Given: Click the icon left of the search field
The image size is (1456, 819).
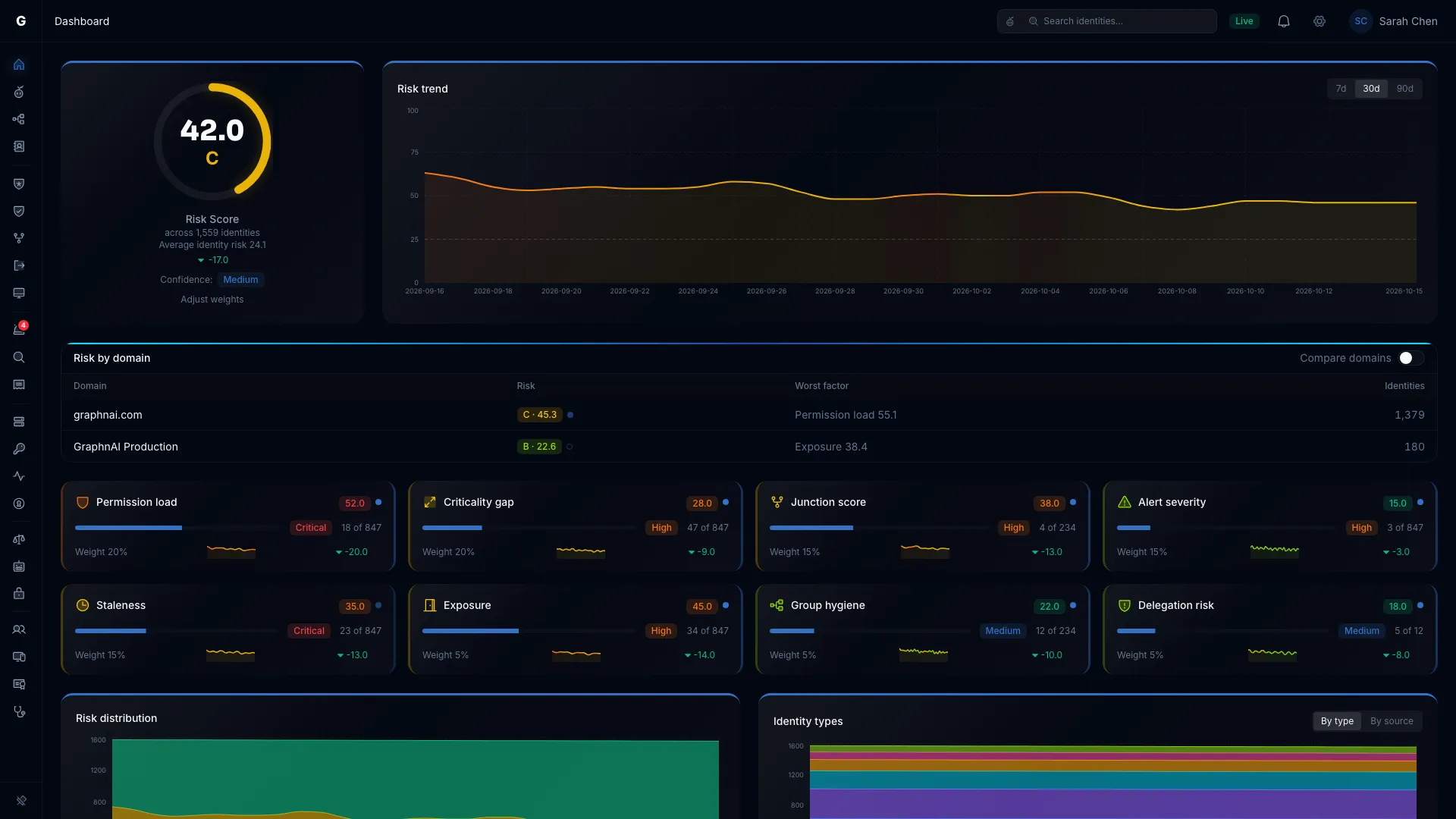Looking at the screenshot, I should (x=1010, y=21).
